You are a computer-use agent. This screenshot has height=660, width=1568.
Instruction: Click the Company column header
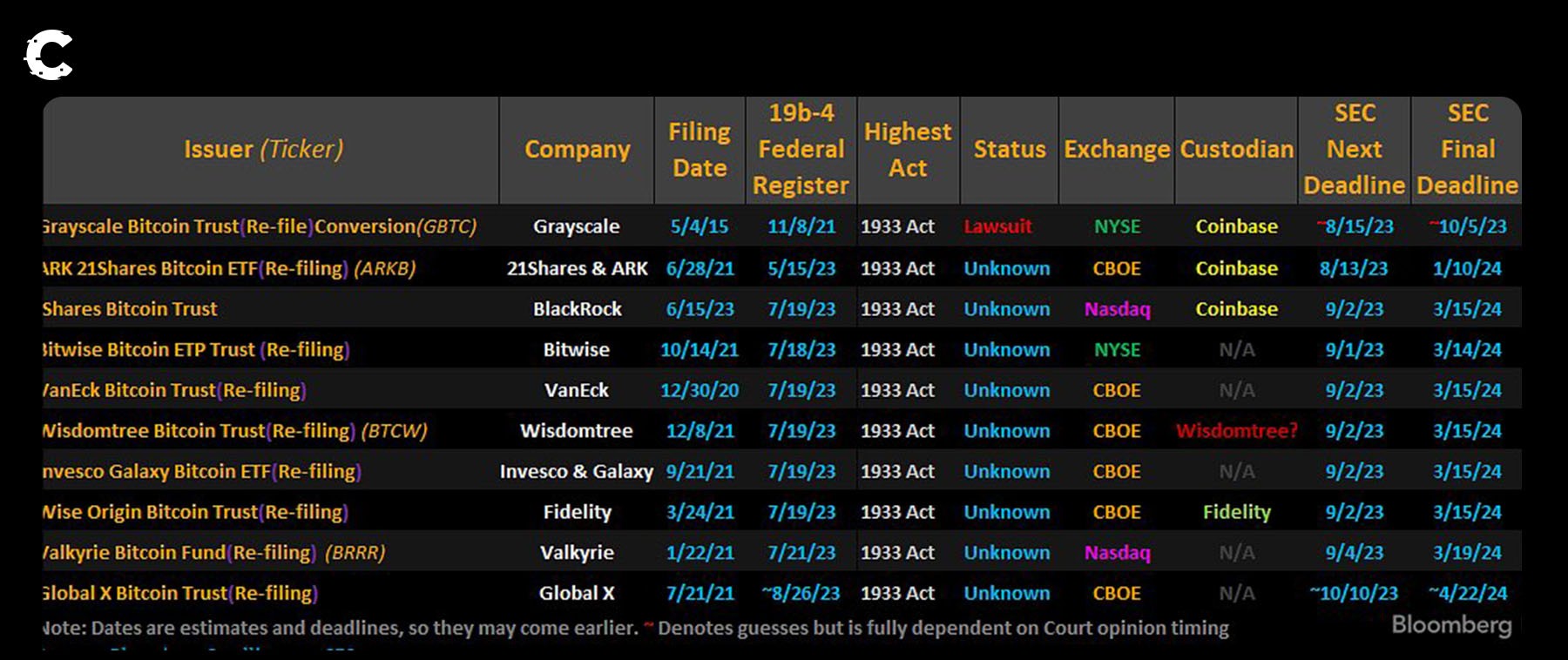tap(577, 150)
